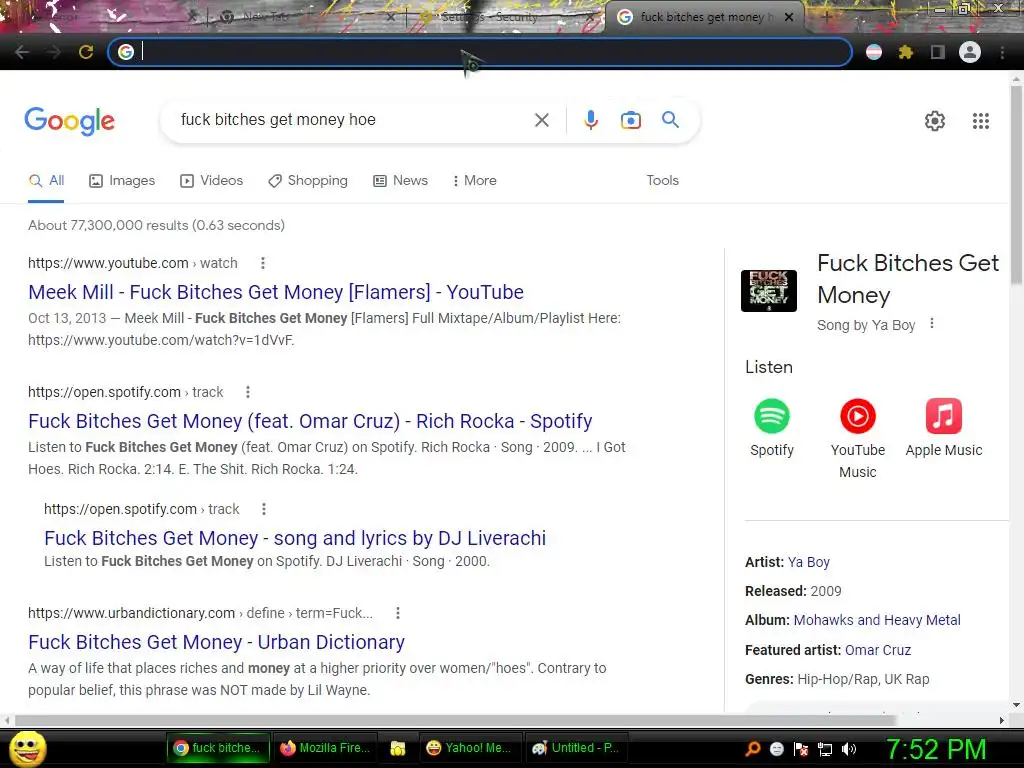
Task: Click the vertical scrollbar down arrow
Action: pos(1016,705)
